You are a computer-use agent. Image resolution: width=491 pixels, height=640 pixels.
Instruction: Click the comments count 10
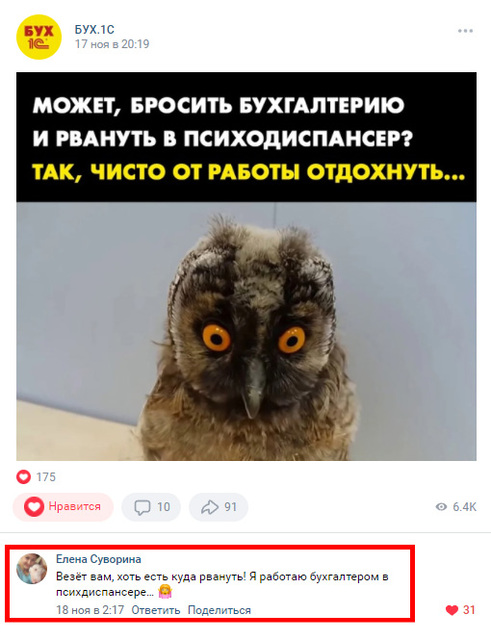(163, 507)
